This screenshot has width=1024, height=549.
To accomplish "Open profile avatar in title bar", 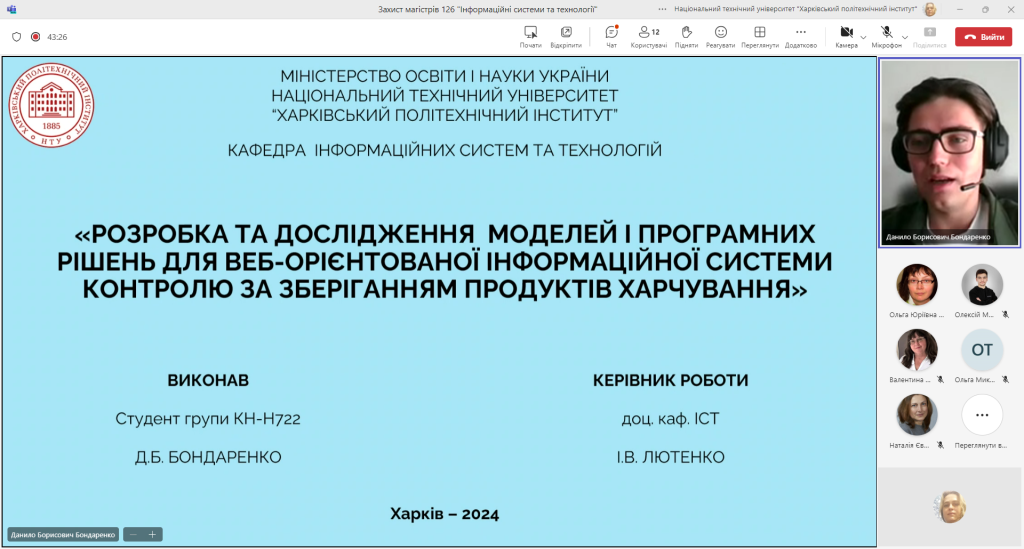I will click(930, 9).
